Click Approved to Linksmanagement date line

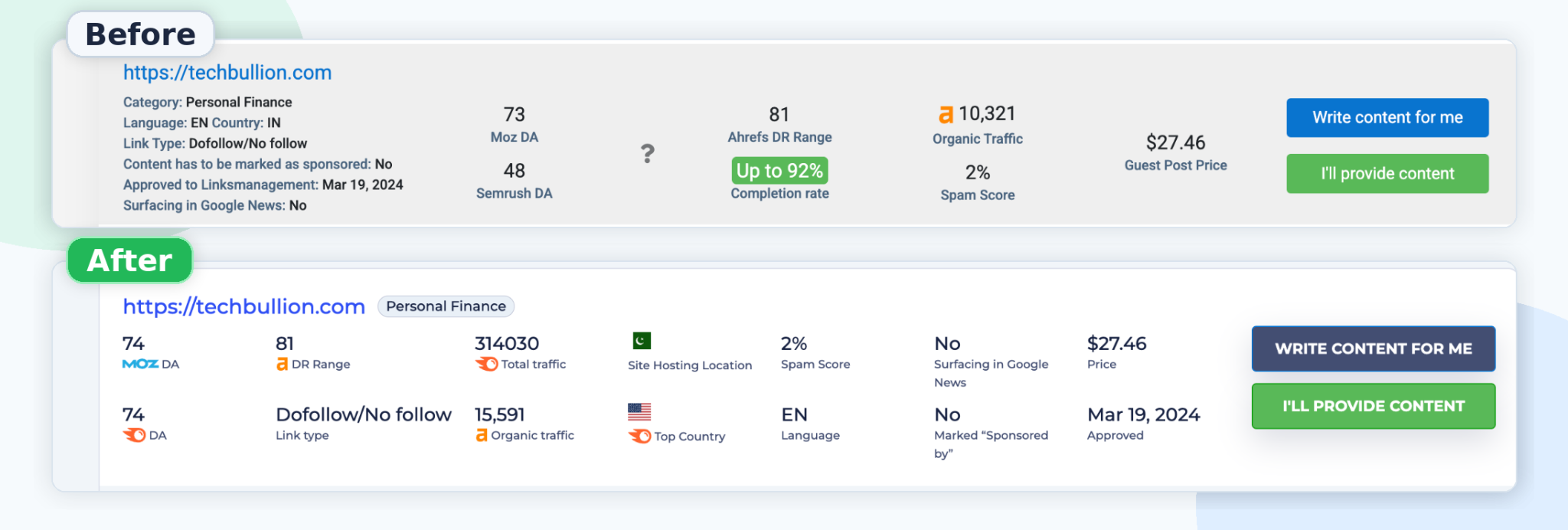263,185
